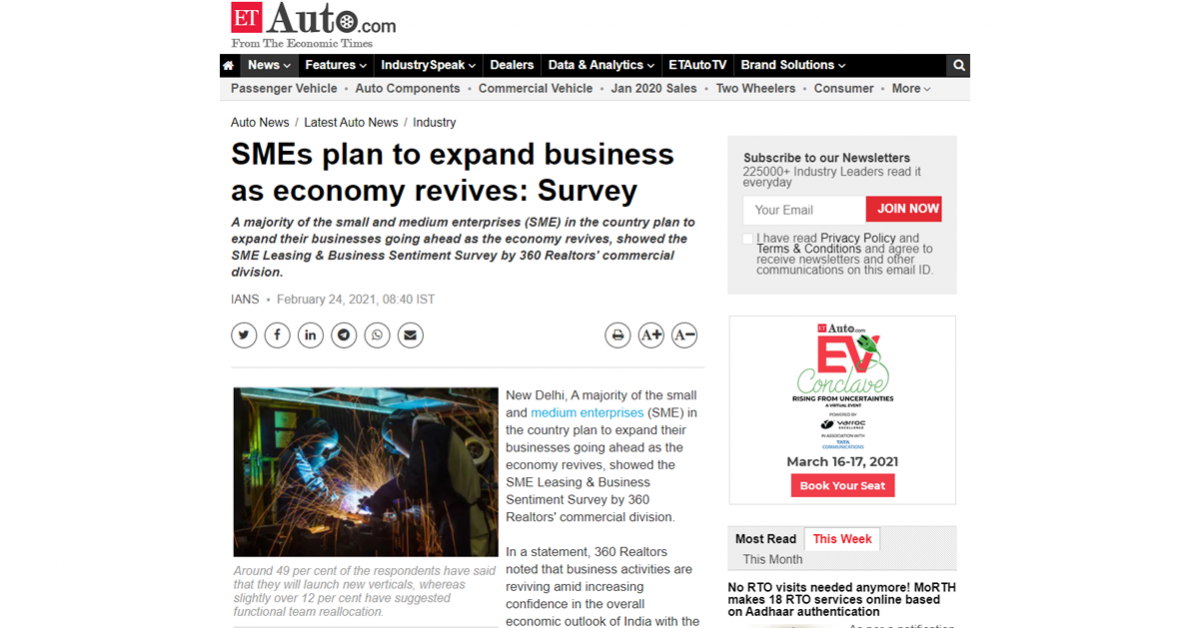The width and height of the screenshot is (1200, 628).
Task: Click the Book Your Seat button
Action: [x=843, y=485]
